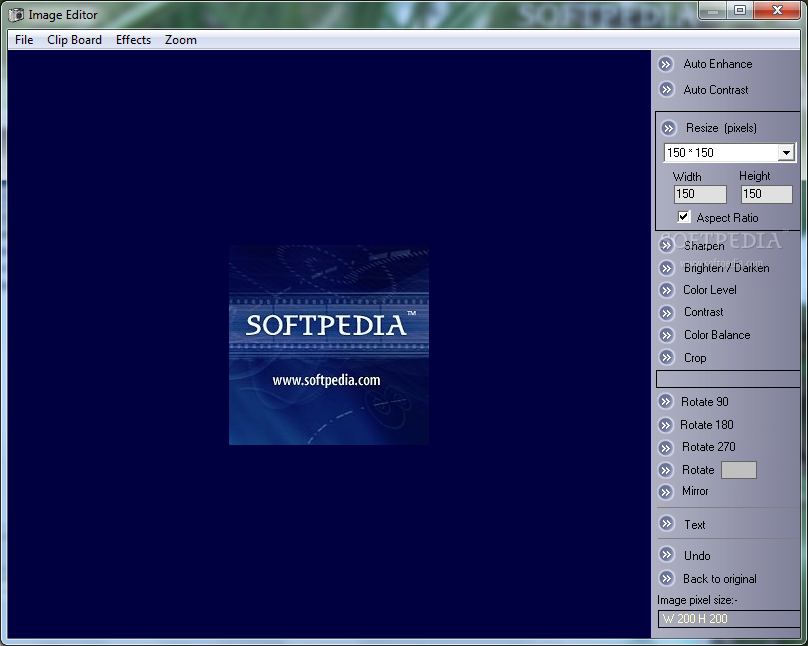Screen dimensions: 808x646
Task: Open the Effects menu
Action: pos(133,40)
